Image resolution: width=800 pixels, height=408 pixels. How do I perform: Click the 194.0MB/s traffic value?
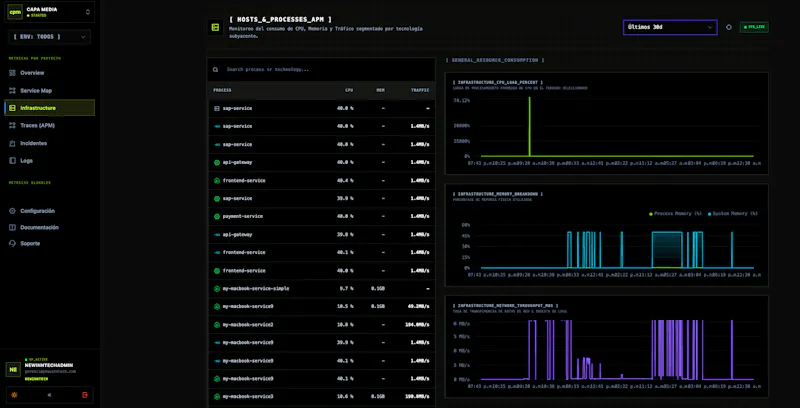pyautogui.click(x=417, y=325)
